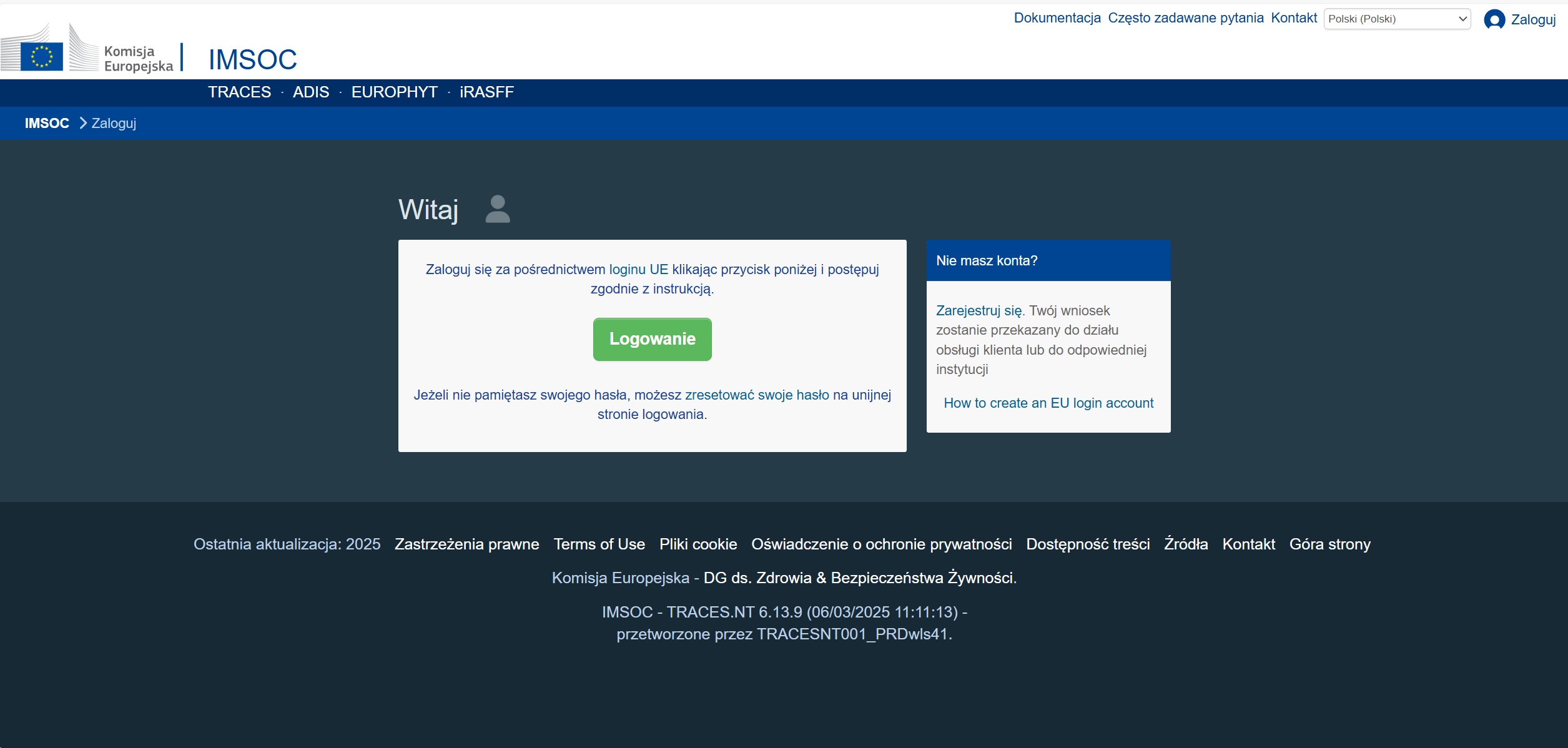Open the TRACES menu item
The image size is (1568, 748).
pos(239,92)
